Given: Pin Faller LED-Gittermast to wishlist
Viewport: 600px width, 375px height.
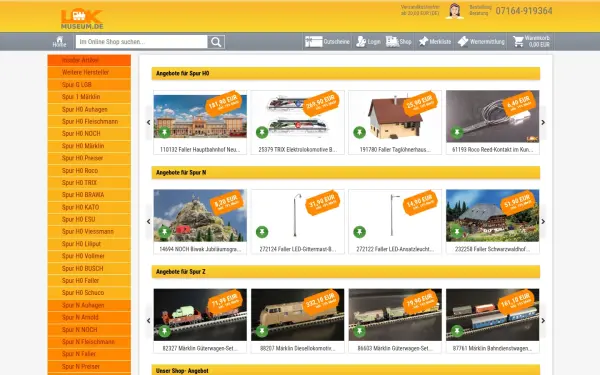Looking at the screenshot, I should coord(262,232).
